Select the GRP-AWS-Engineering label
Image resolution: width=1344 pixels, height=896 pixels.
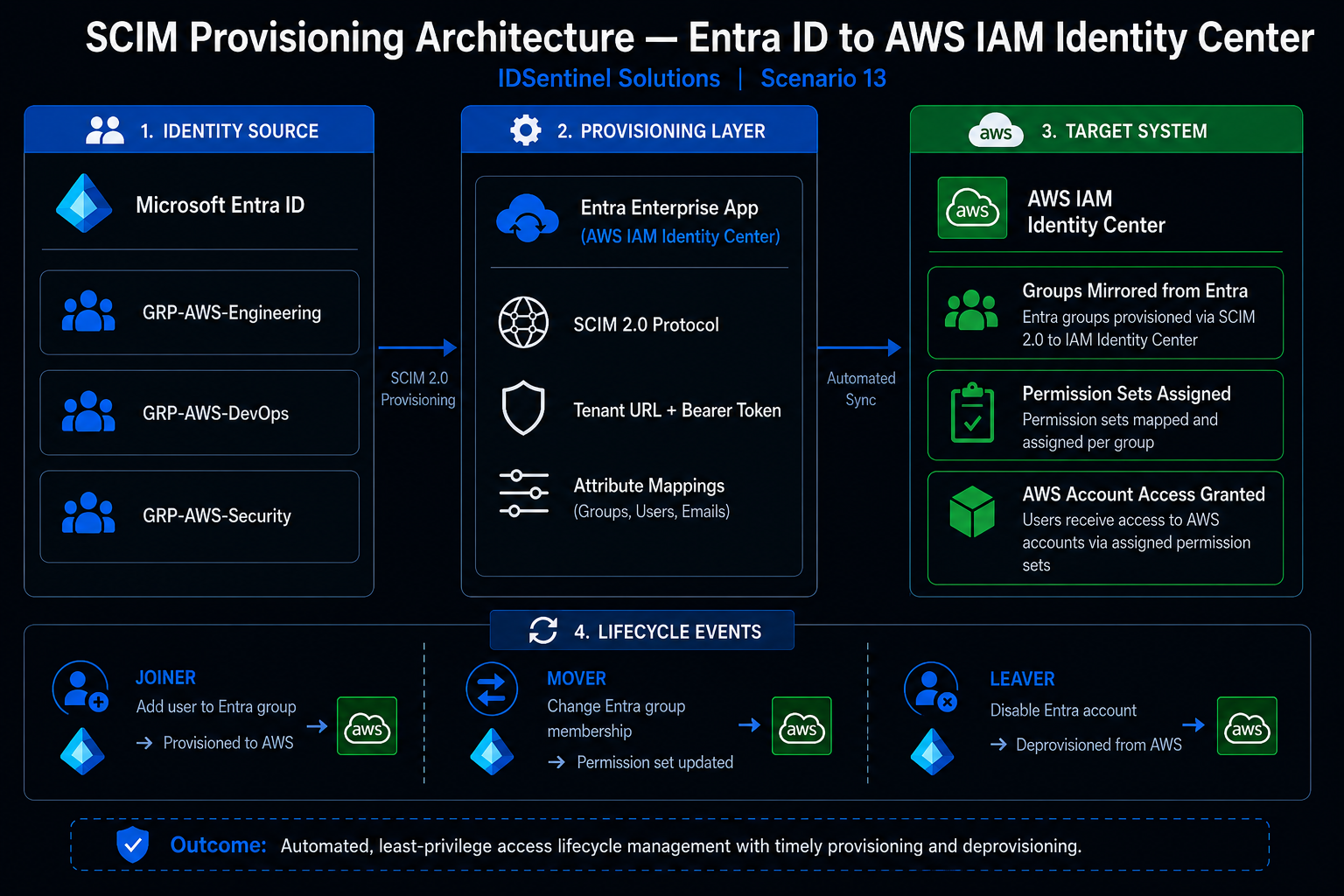[x=232, y=313]
